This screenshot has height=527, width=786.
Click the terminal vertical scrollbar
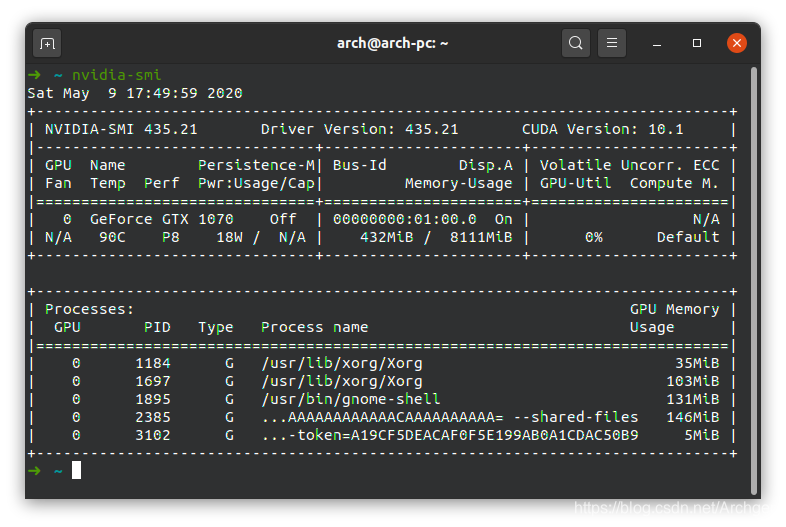[753, 281]
